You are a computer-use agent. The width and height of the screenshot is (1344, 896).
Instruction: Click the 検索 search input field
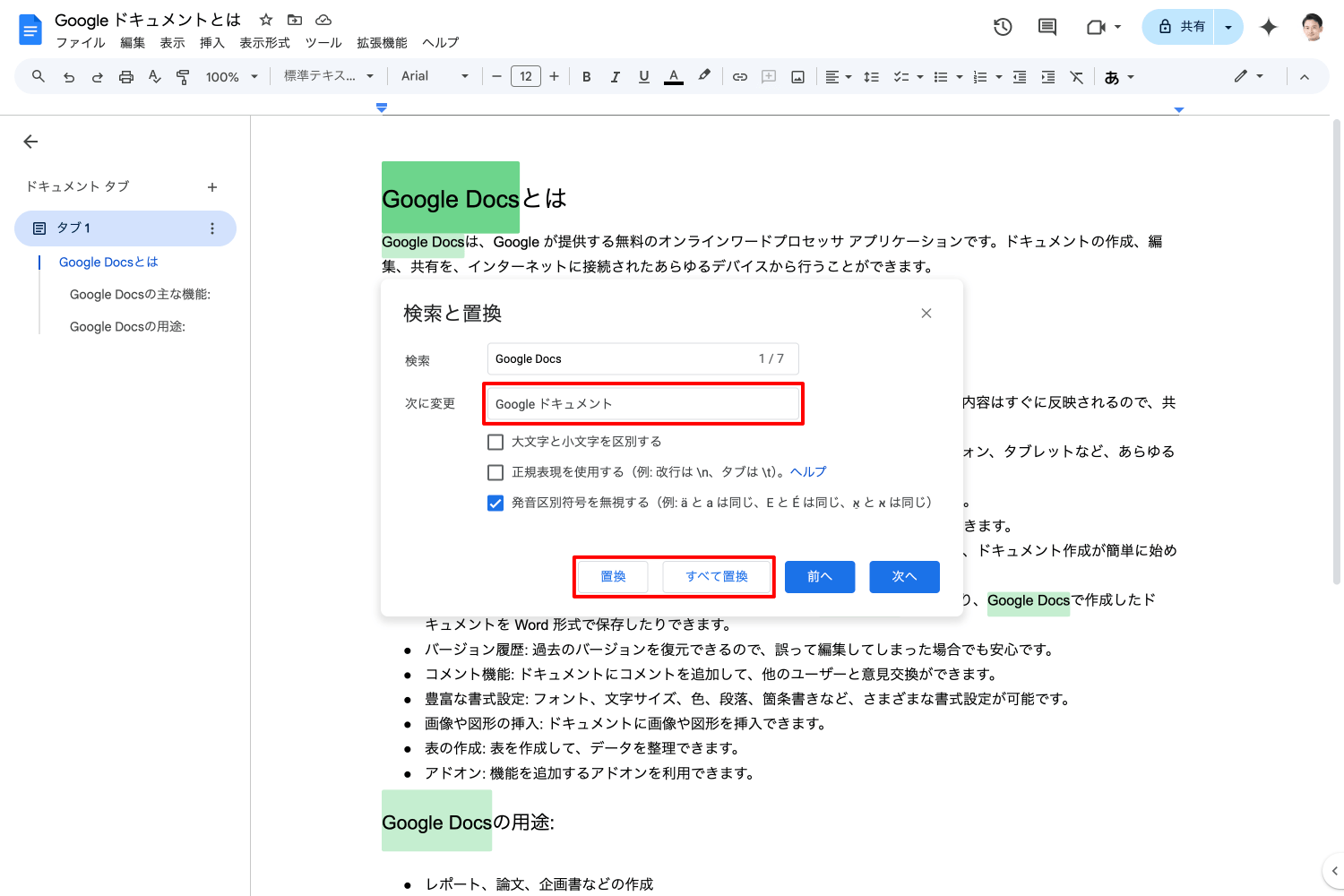click(x=642, y=359)
